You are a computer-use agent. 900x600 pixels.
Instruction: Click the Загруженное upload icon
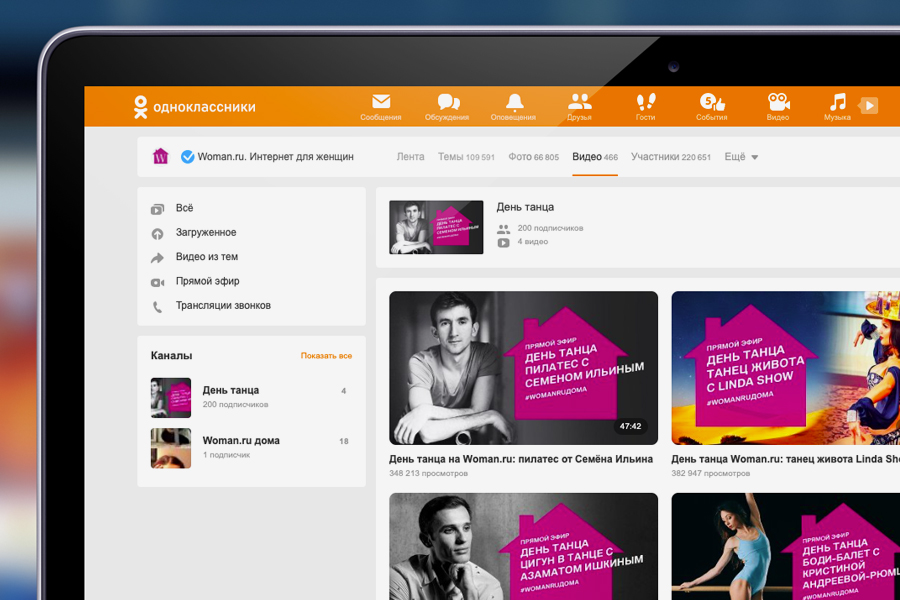[x=157, y=234]
